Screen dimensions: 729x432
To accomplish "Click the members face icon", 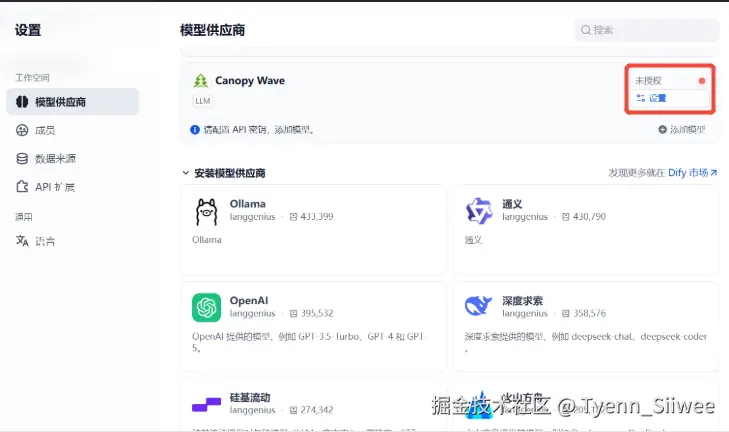I will tap(22, 131).
